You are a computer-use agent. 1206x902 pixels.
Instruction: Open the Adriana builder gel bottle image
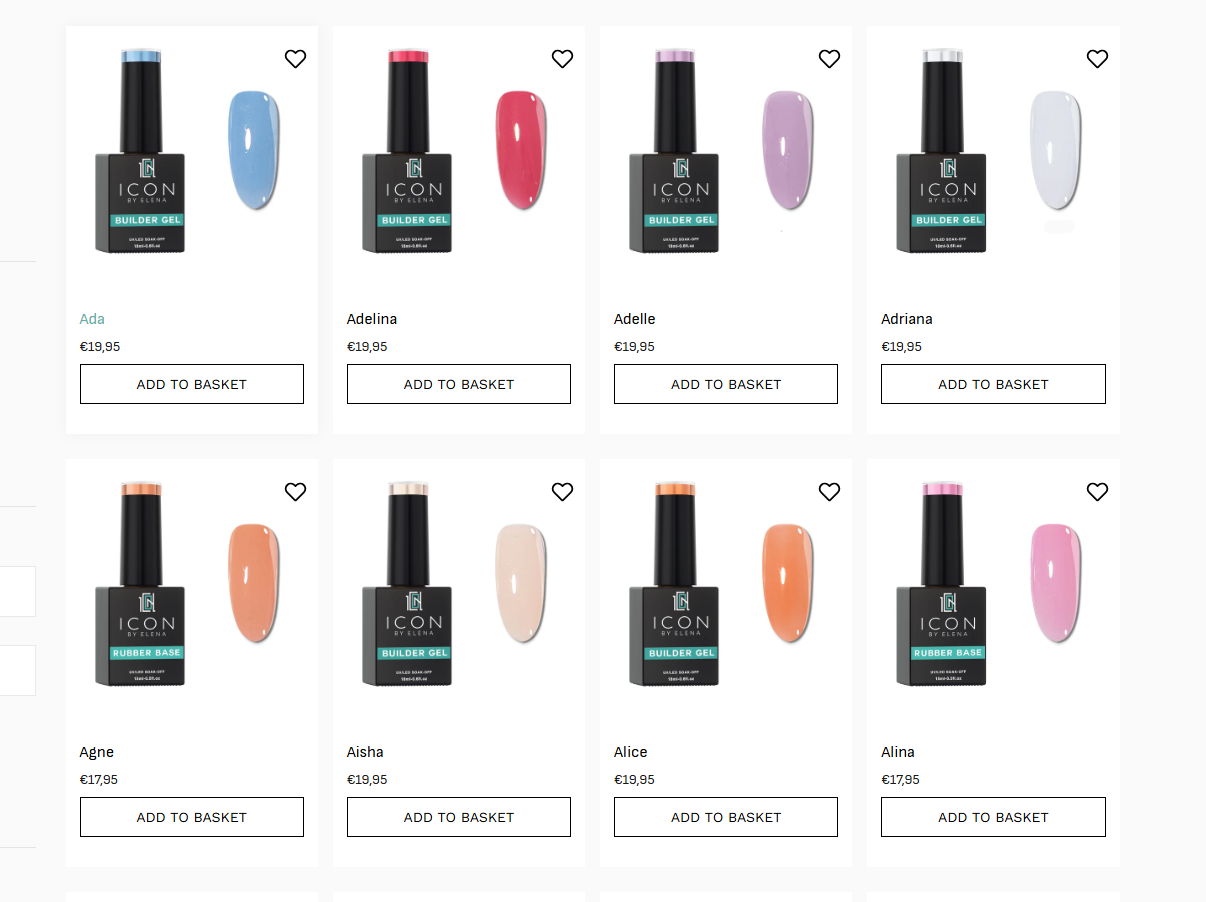coord(942,152)
